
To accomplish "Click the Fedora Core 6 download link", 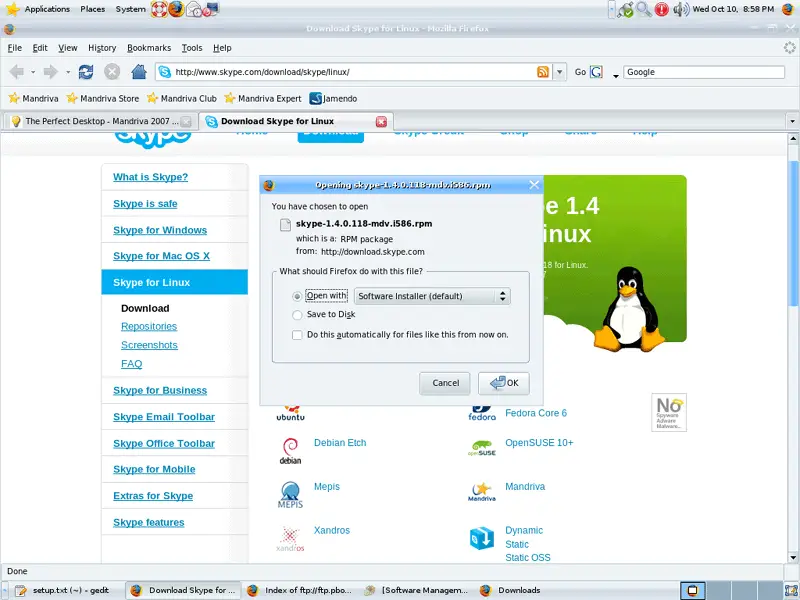I will pos(536,413).
